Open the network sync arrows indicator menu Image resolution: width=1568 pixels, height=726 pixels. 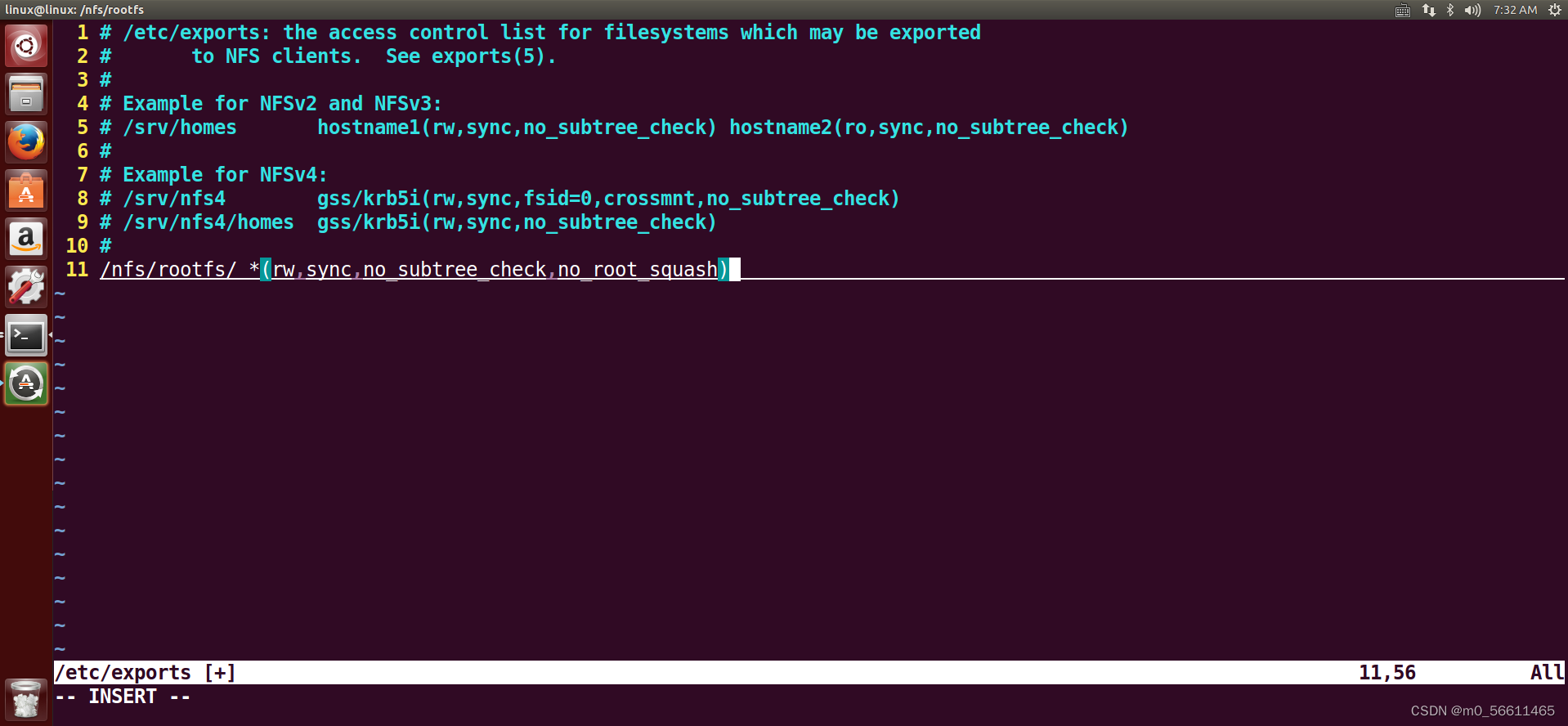(1428, 10)
